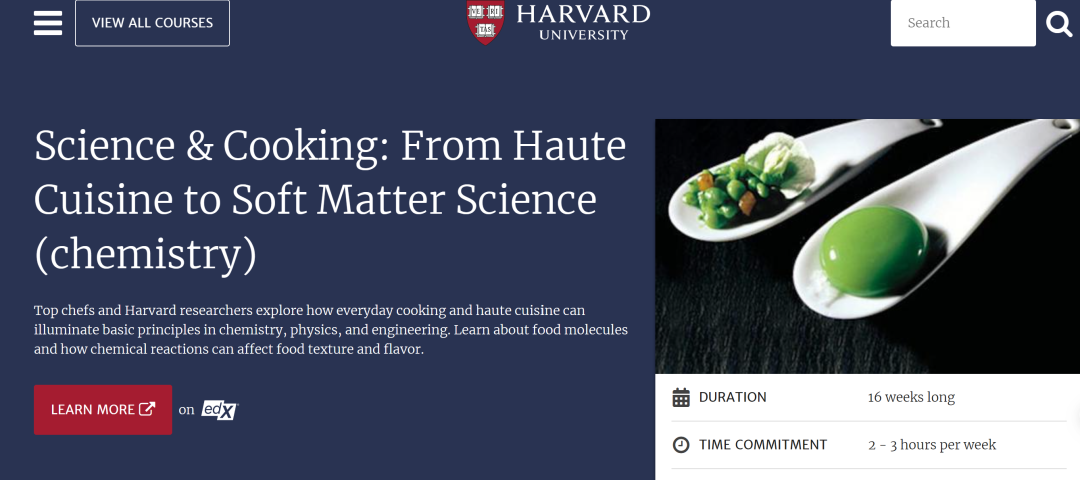Focus the Search text field

(x=962, y=23)
